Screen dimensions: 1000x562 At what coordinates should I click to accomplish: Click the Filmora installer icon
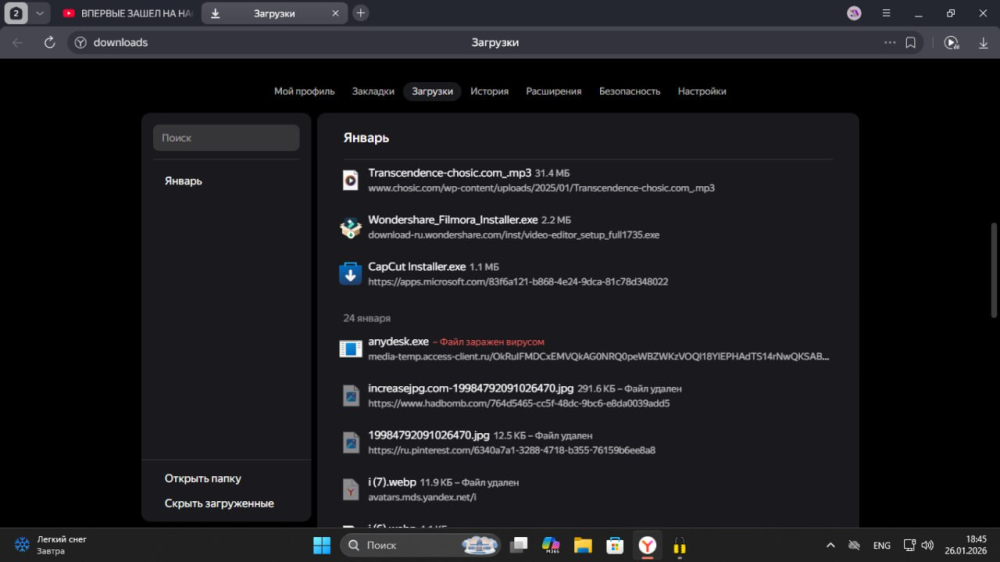pyautogui.click(x=350, y=227)
